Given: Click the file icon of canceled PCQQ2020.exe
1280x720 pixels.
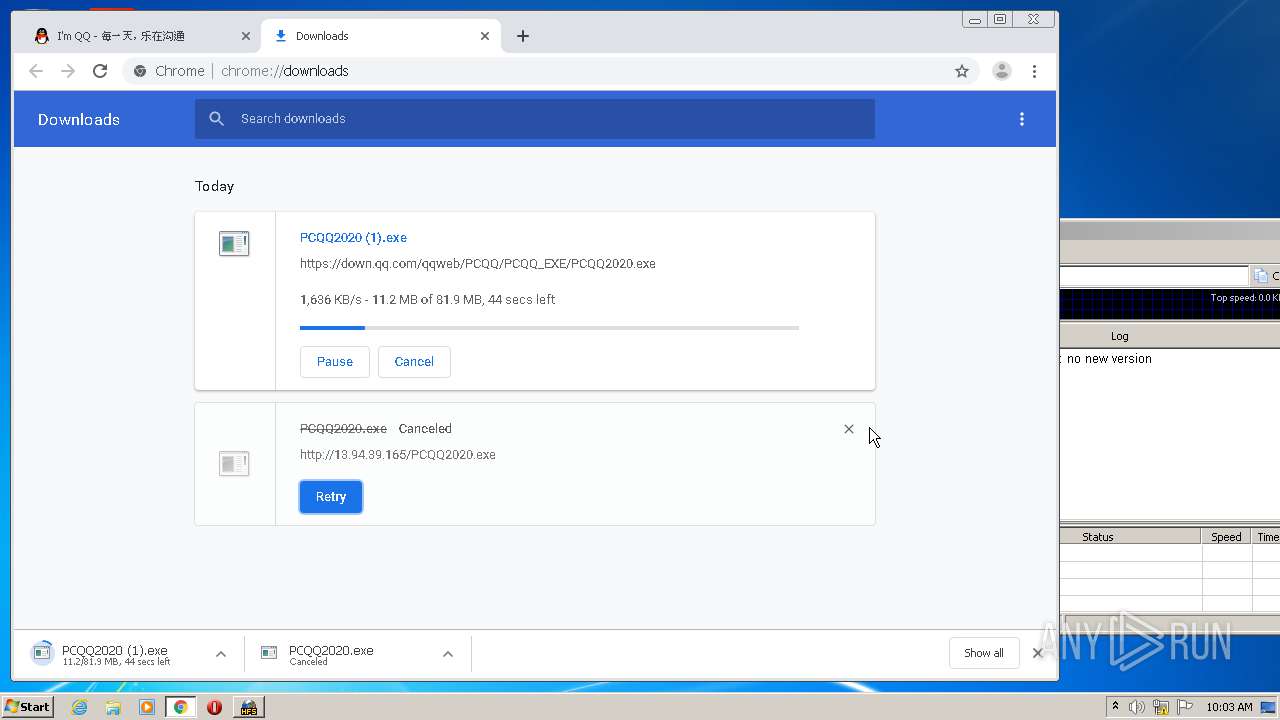Looking at the screenshot, I should coord(234,463).
